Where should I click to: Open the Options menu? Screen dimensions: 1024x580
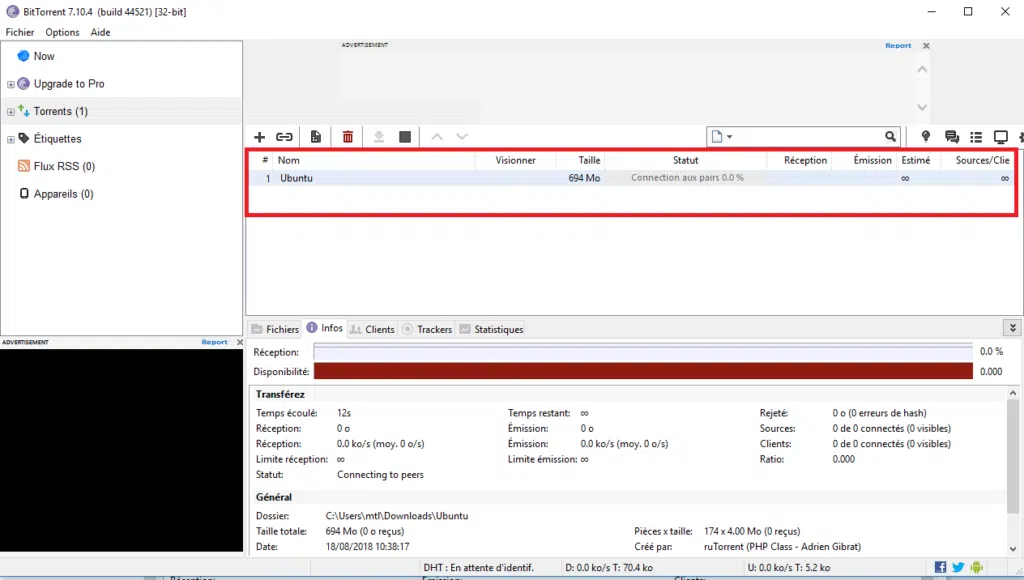[62, 32]
